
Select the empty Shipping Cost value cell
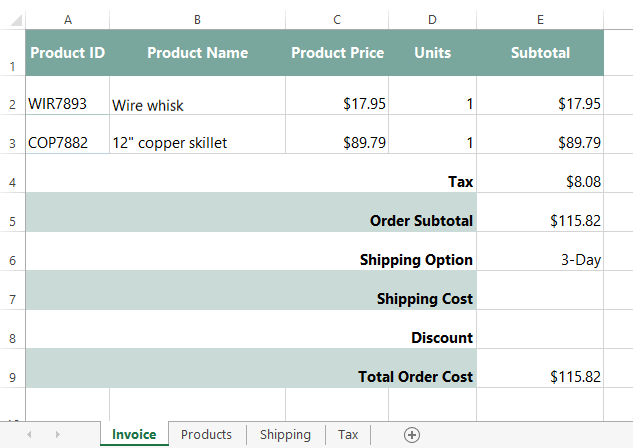click(x=540, y=298)
